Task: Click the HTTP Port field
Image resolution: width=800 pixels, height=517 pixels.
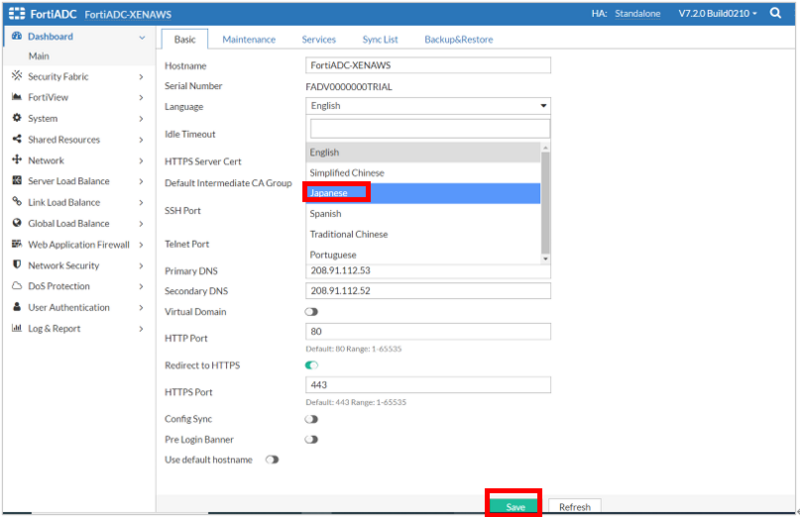Action: pyautogui.click(x=428, y=332)
